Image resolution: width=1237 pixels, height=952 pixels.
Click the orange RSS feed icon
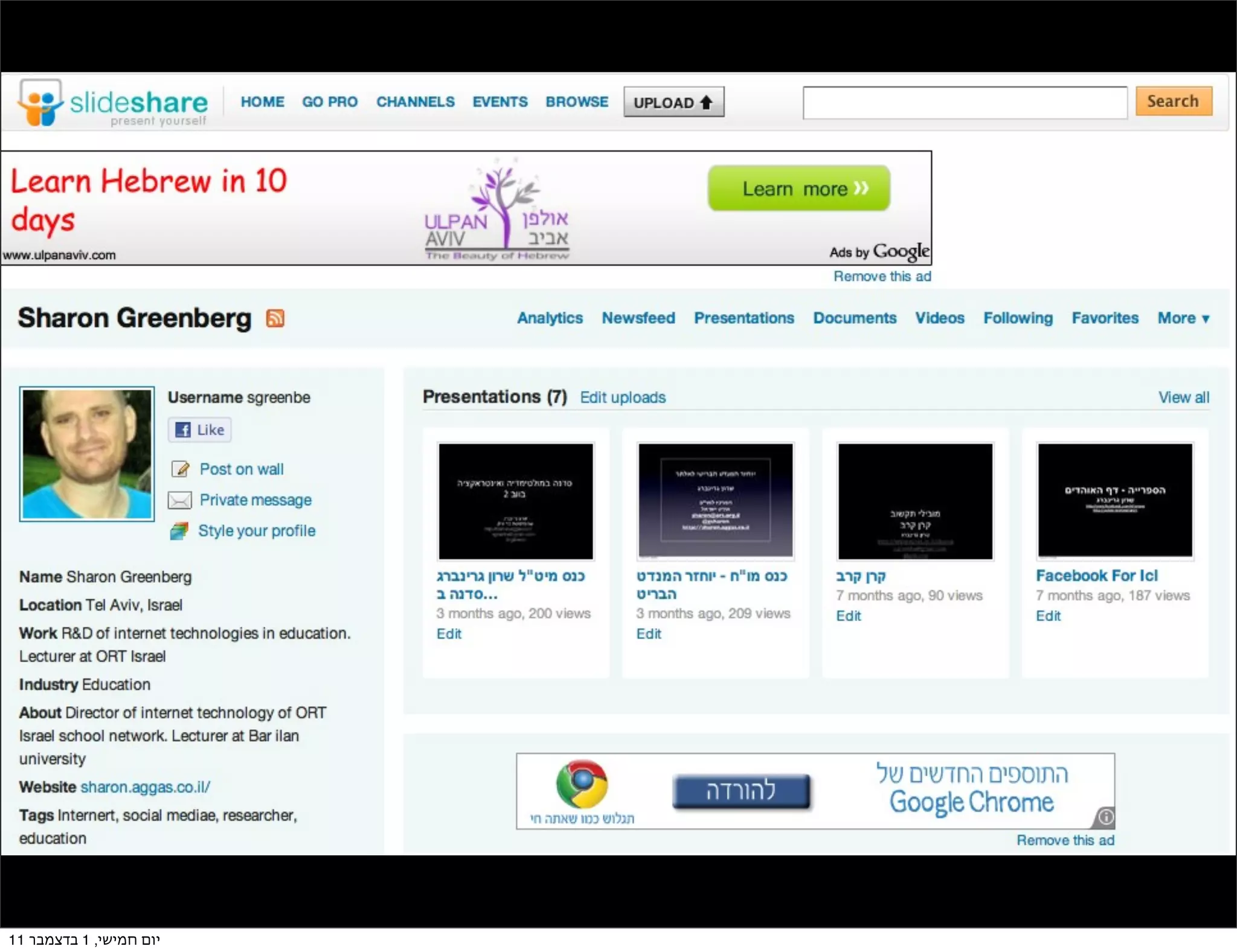pos(275,318)
